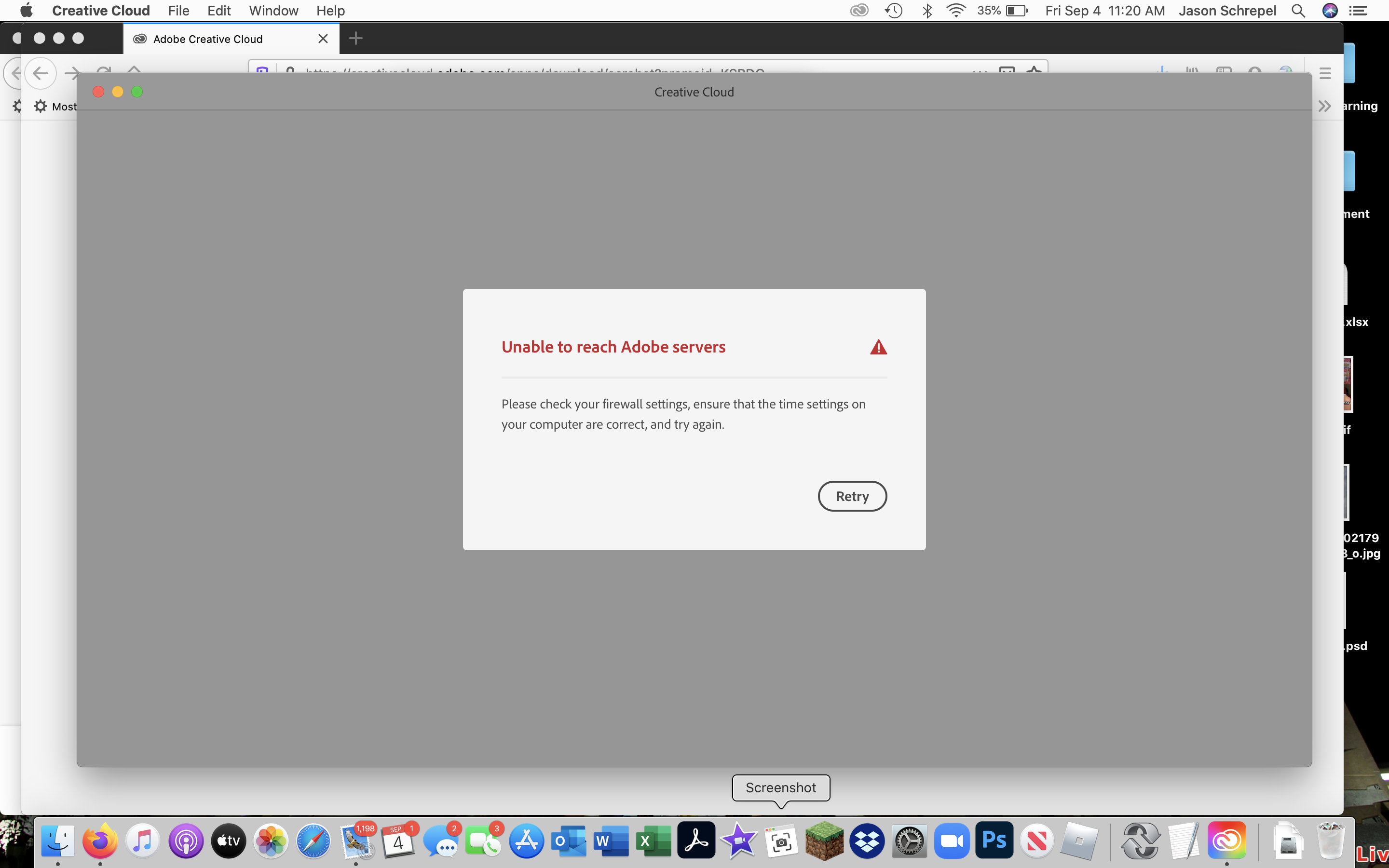1389x868 pixels.
Task: Open Minecraft from the dock
Action: click(824, 841)
